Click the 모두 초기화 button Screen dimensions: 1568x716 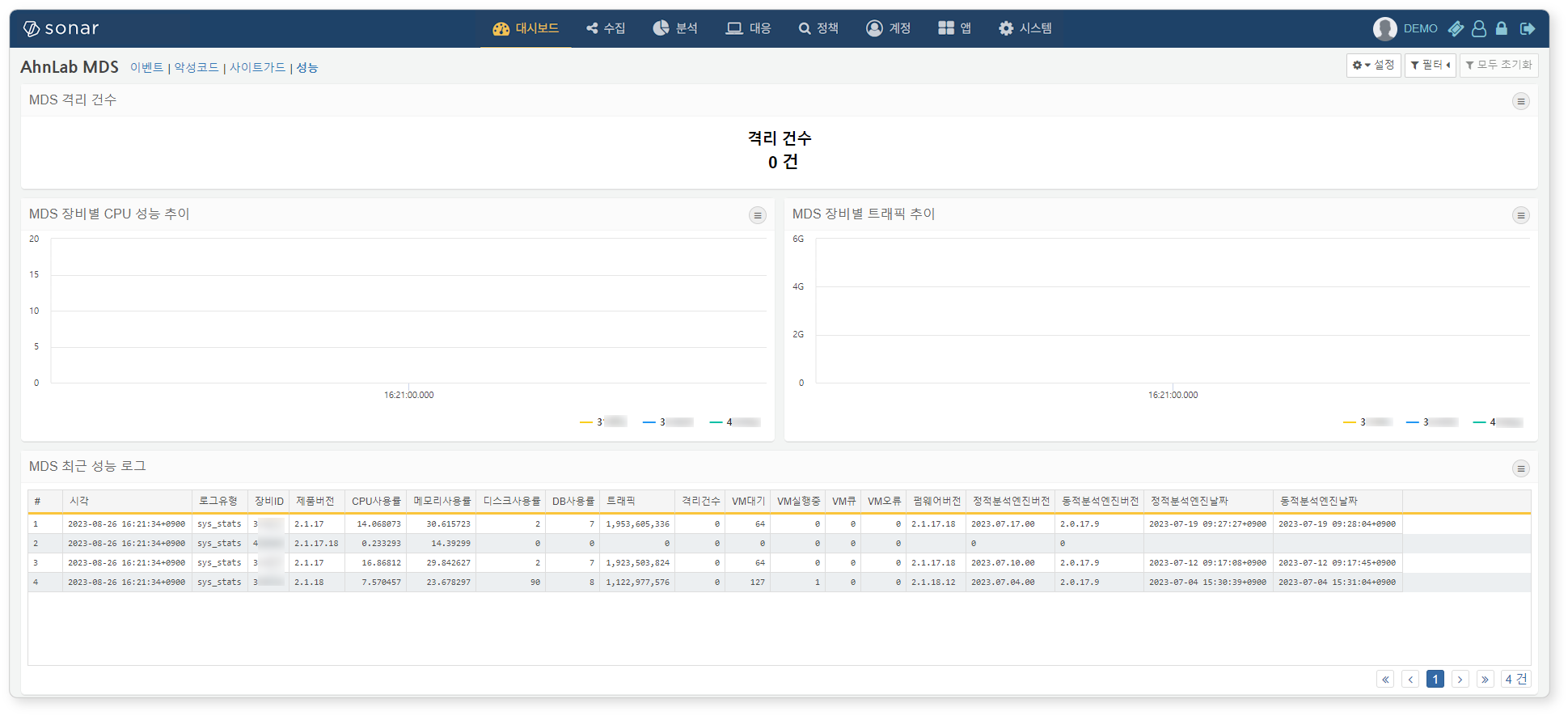pos(1498,65)
